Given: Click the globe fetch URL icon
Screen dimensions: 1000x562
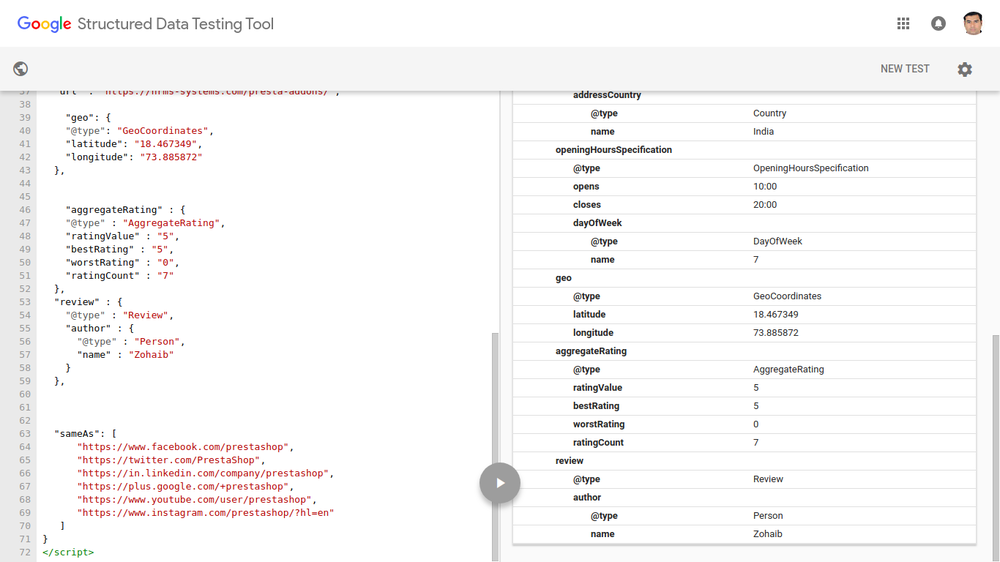Looking at the screenshot, I should point(20,68).
